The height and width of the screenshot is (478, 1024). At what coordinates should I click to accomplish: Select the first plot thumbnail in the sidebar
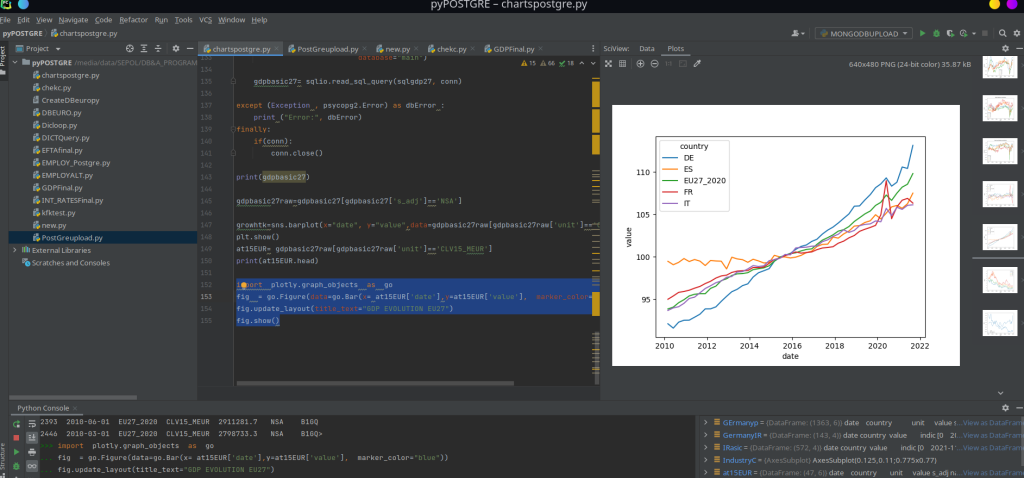(999, 67)
